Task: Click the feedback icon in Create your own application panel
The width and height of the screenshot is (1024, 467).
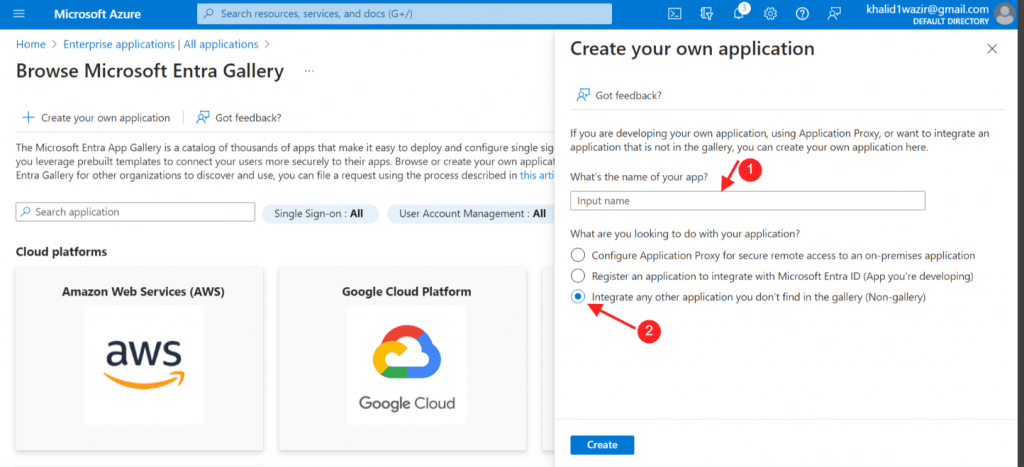Action: coord(583,95)
